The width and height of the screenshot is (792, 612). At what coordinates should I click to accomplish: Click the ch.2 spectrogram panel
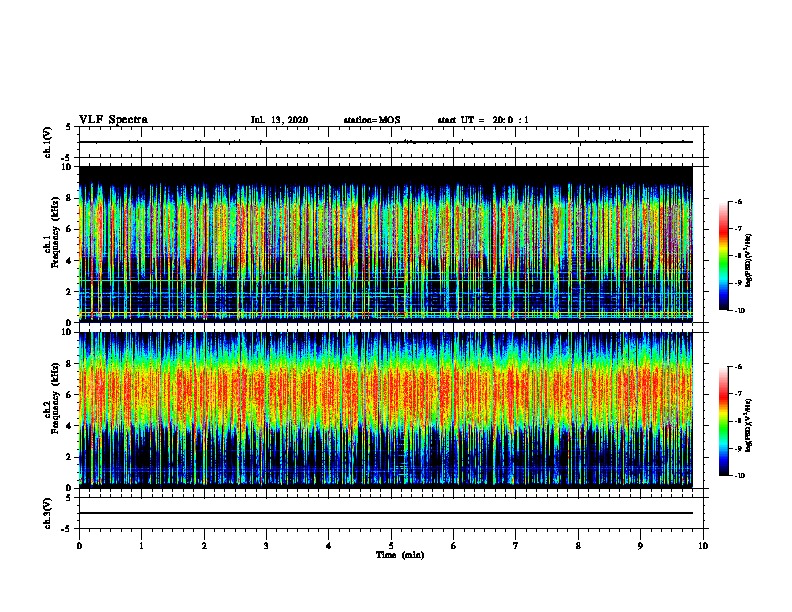pos(386,410)
